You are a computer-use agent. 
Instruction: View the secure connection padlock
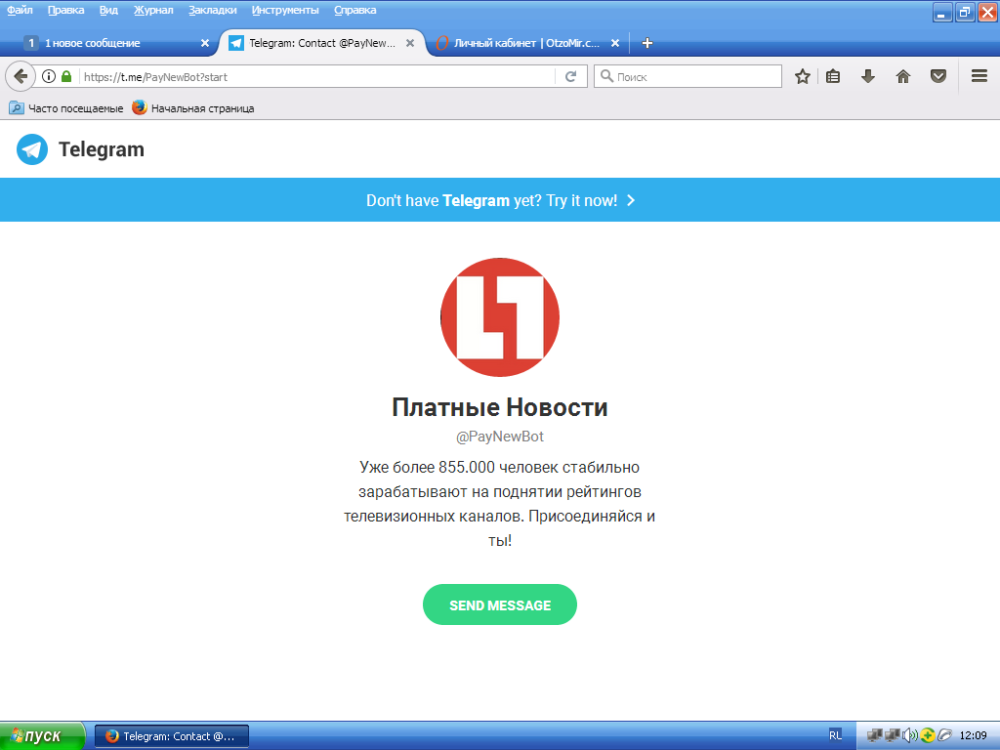66,77
